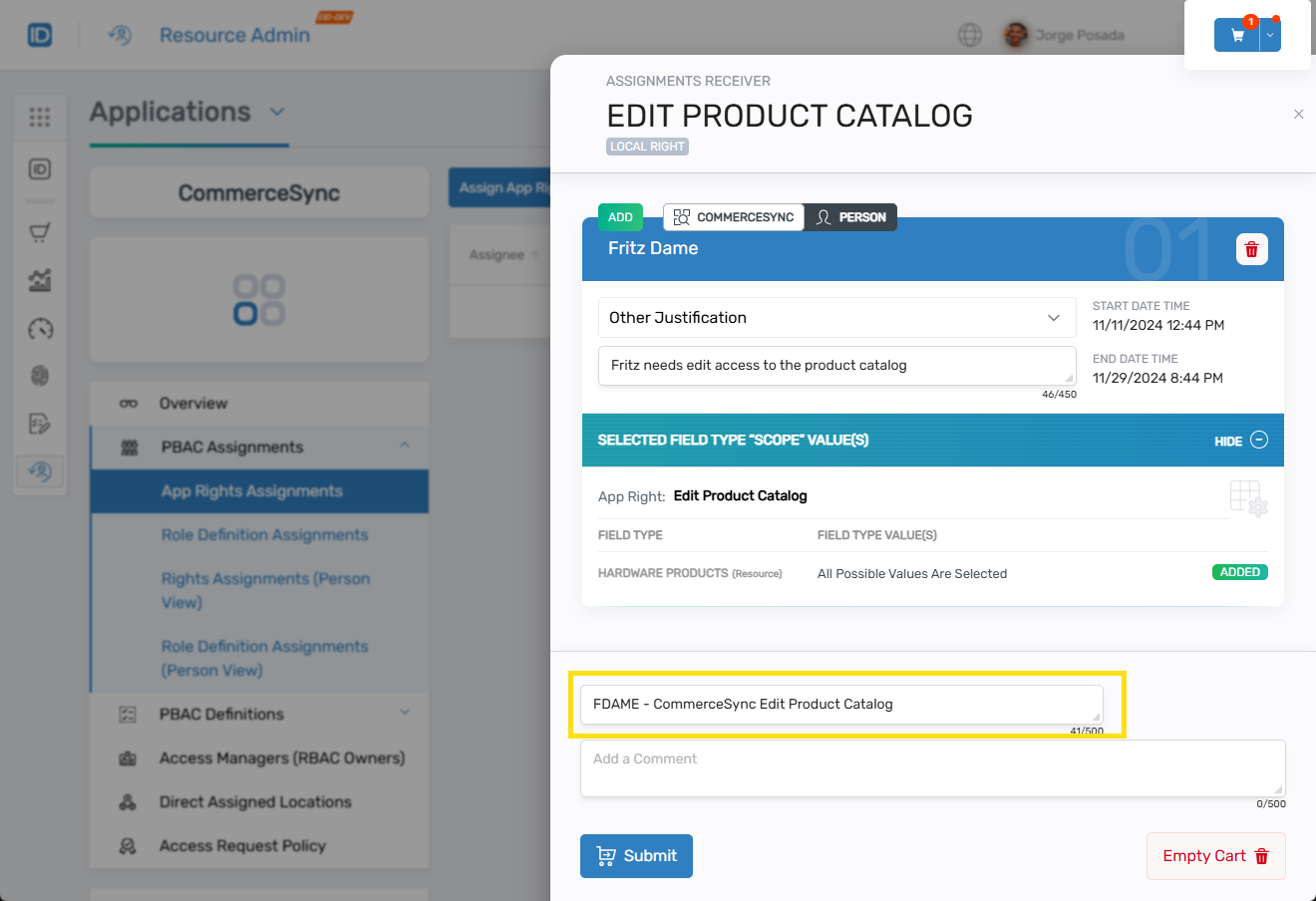Viewport: 1316px width, 901px height.
Task: Expand the PBAC Definitions section
Action: click(405, 713)
